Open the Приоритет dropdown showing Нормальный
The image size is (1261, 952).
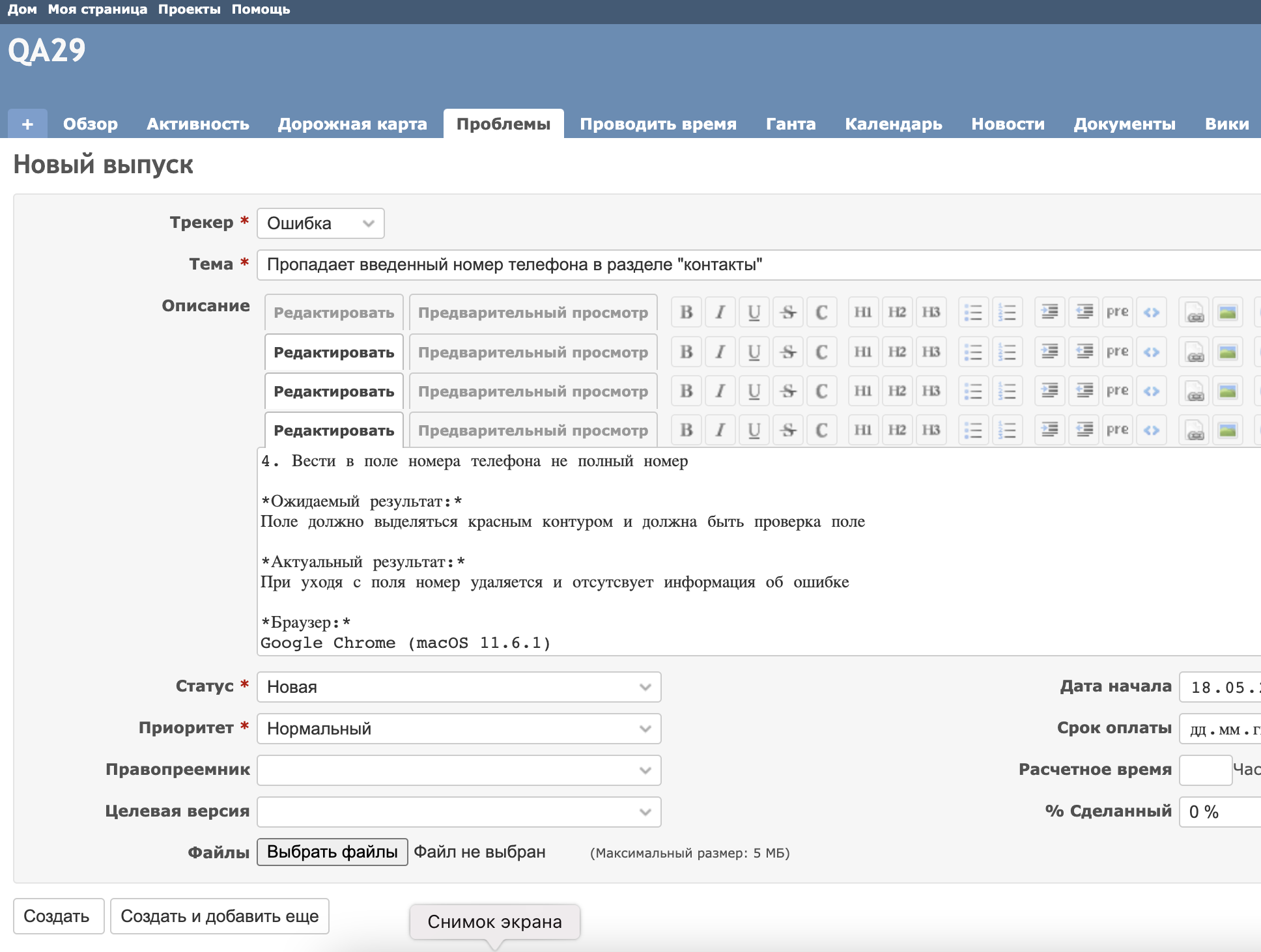[459, 729]
